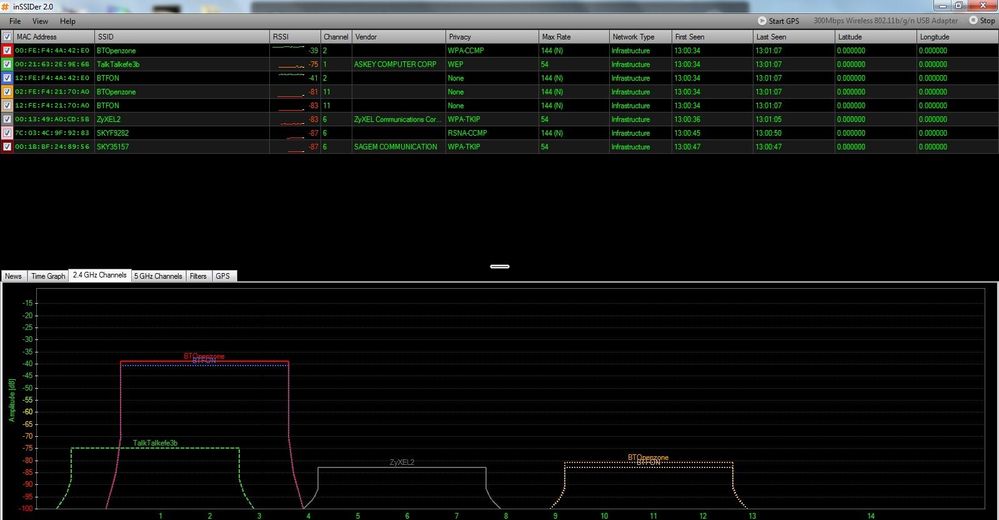Uncheck the TalkTalkefe3b network checkbox
The image size is (999, 520).
tap(7, 64)
